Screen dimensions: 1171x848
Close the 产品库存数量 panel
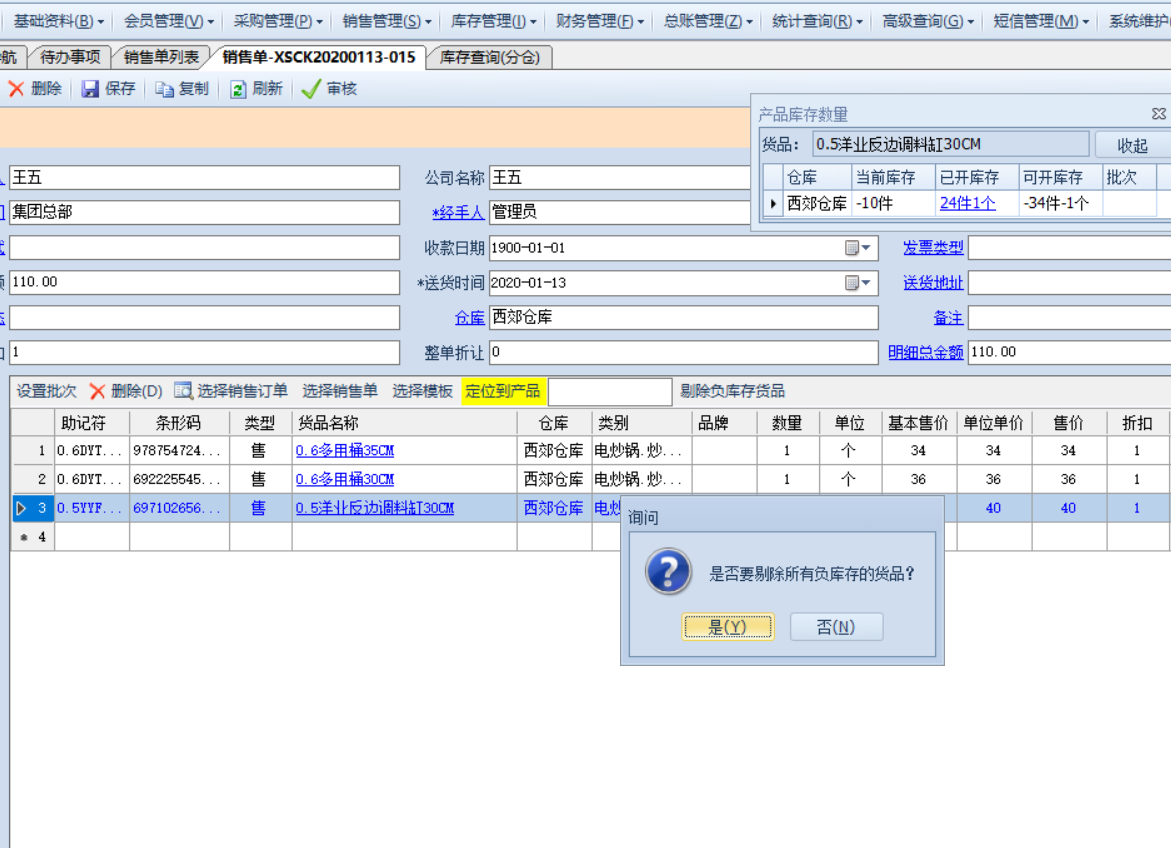[1158, 114]
